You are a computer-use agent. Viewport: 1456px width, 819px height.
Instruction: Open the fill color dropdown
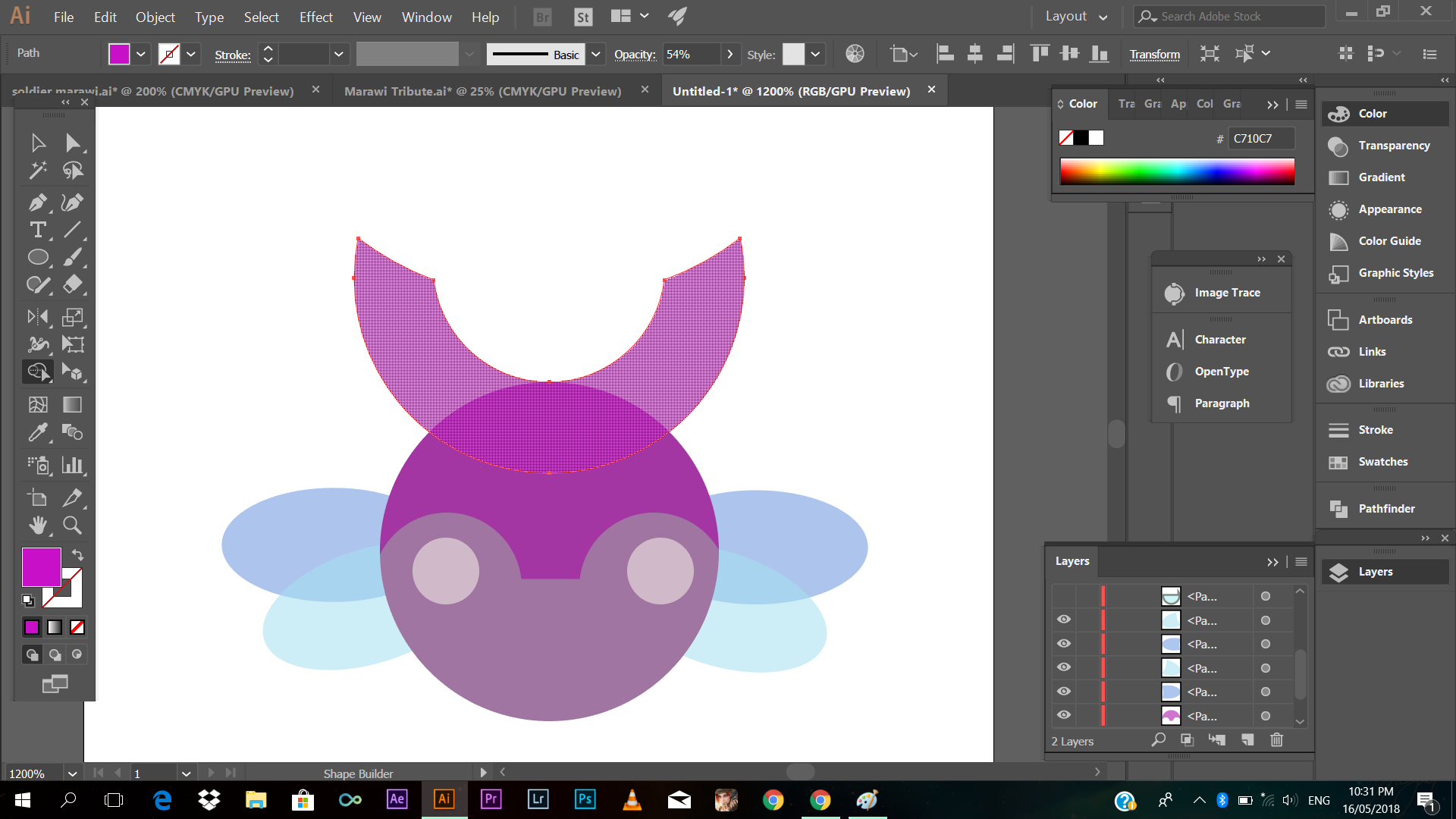pos(141,55)
